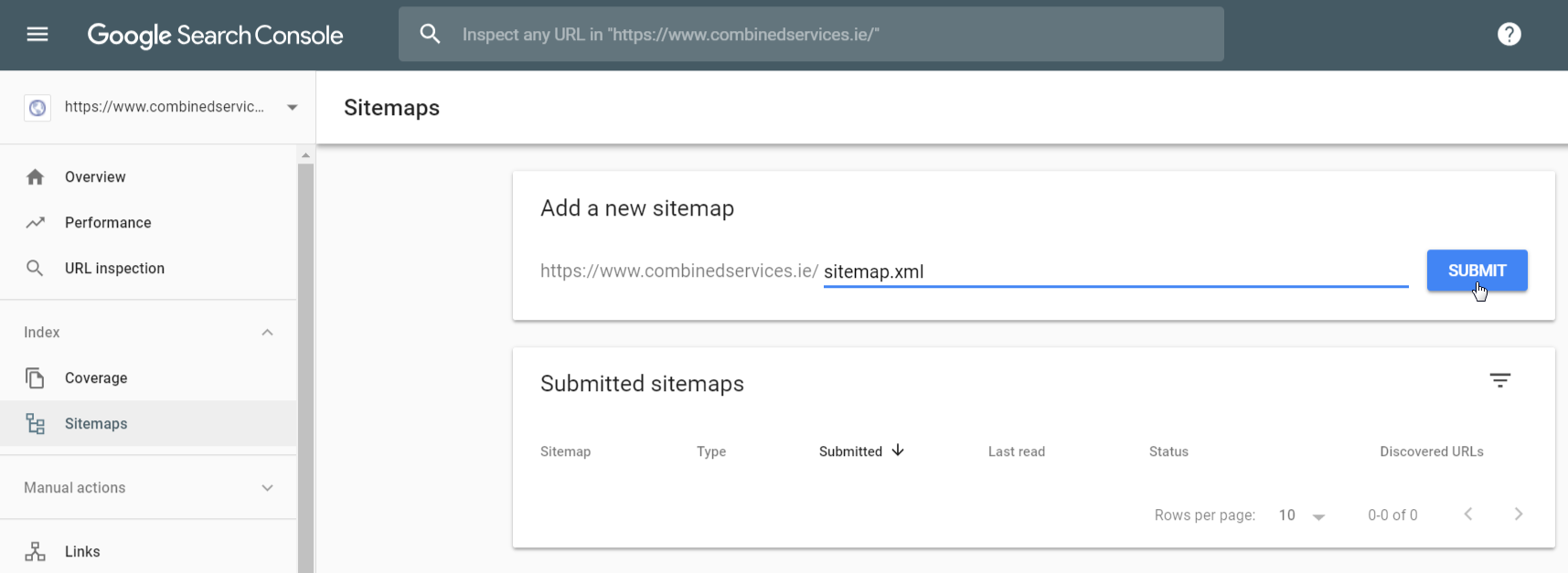The width and height of the screenshot is (1568, 573).
Task: Submit the new sitemap
Action: 1477,271
